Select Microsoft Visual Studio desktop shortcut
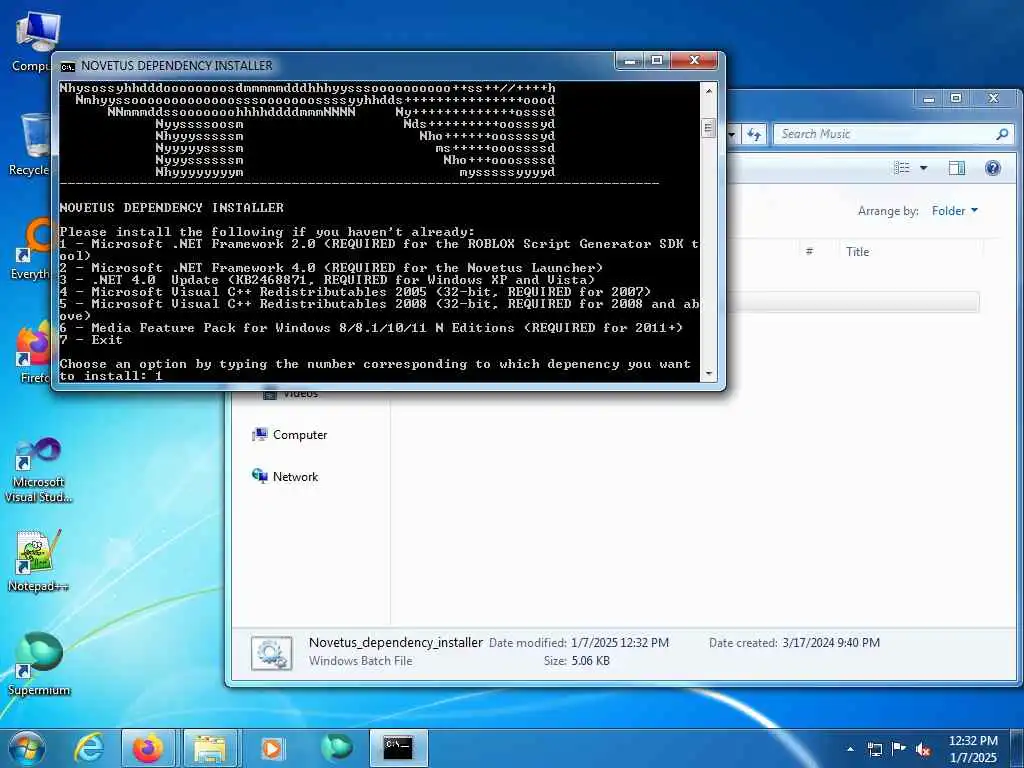The width and height of the screenshot is (1024, 768). pyautogui.click(x=39, y=470)
